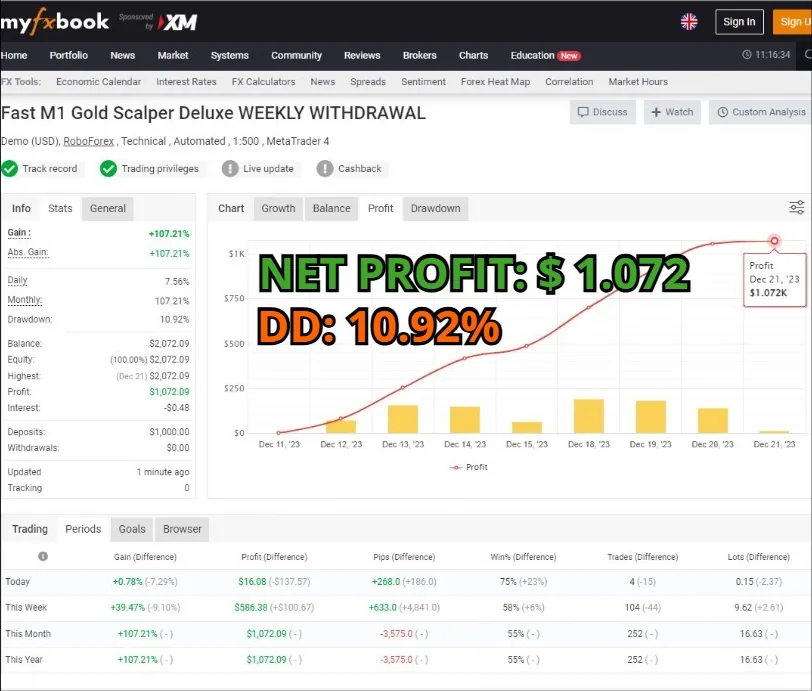
Task: Click the clock icon beside 11:16:34
Action: coord(747,54)
